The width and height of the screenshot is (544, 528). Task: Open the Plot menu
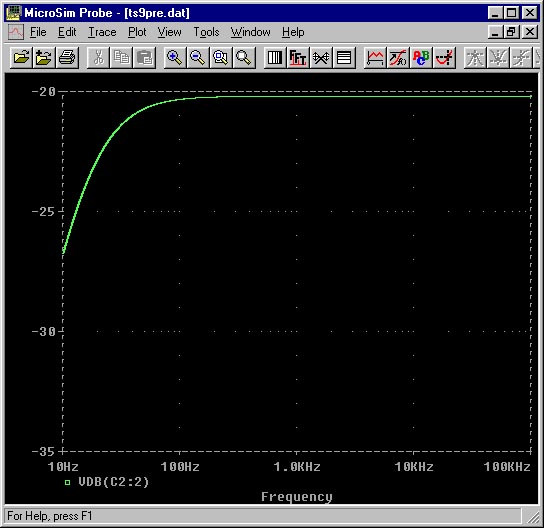click(137, 32)
